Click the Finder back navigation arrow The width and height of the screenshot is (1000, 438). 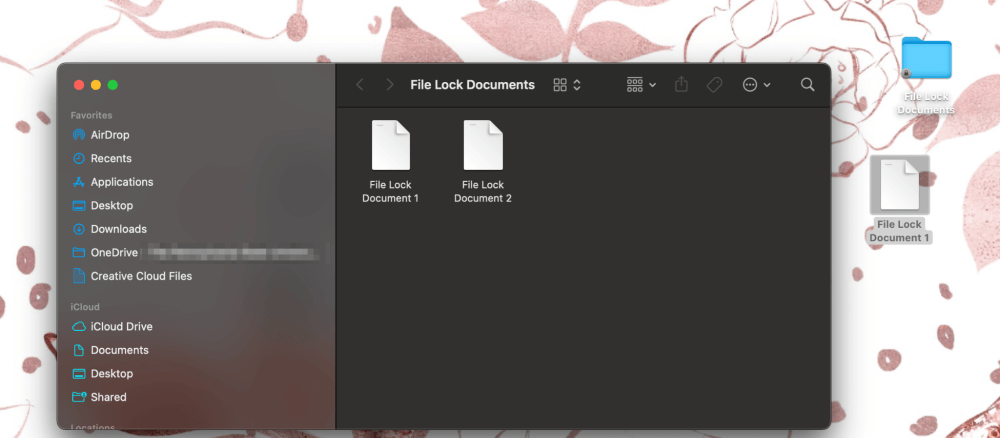click(x=360, y=85)
